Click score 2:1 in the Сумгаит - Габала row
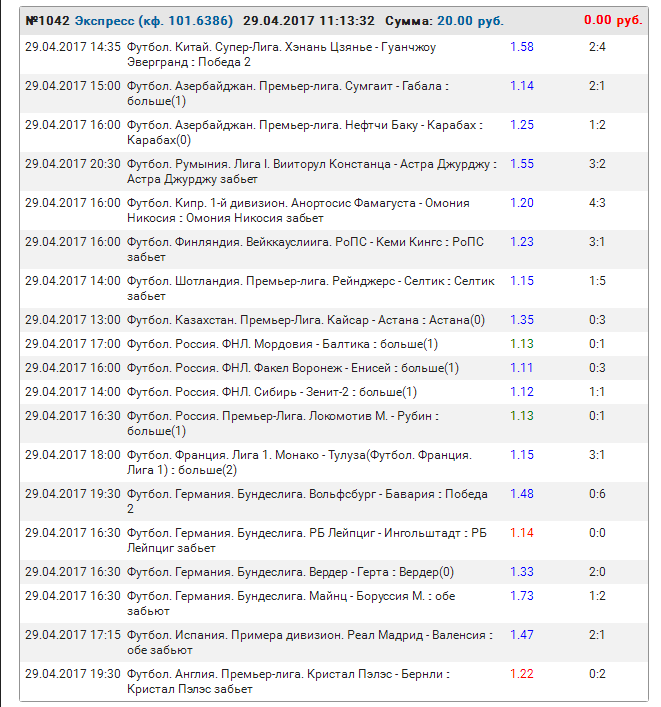661x707 pixels. pos(597,86)
